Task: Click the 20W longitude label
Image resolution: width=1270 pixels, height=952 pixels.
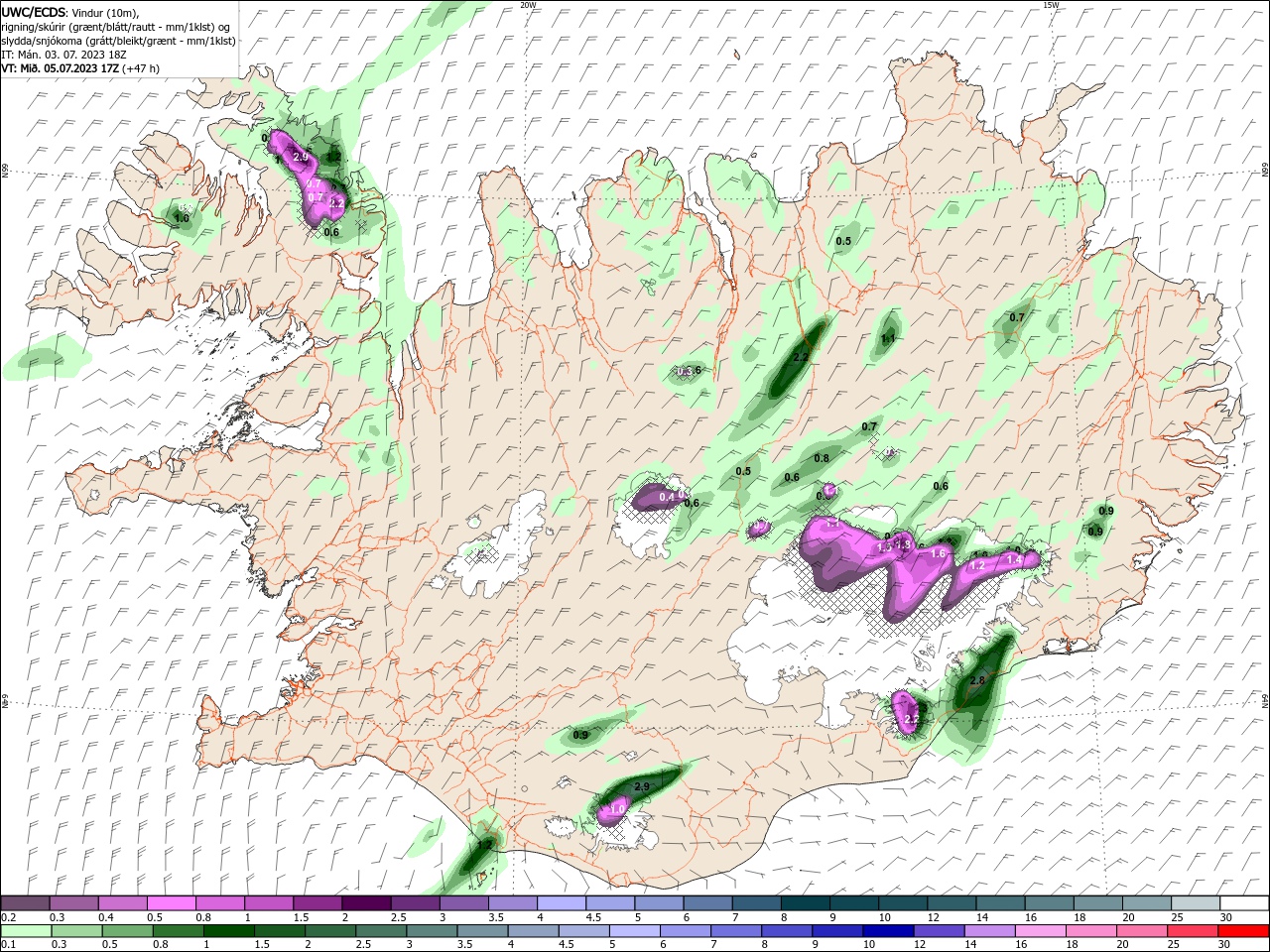Action: [x=529, y=5]
